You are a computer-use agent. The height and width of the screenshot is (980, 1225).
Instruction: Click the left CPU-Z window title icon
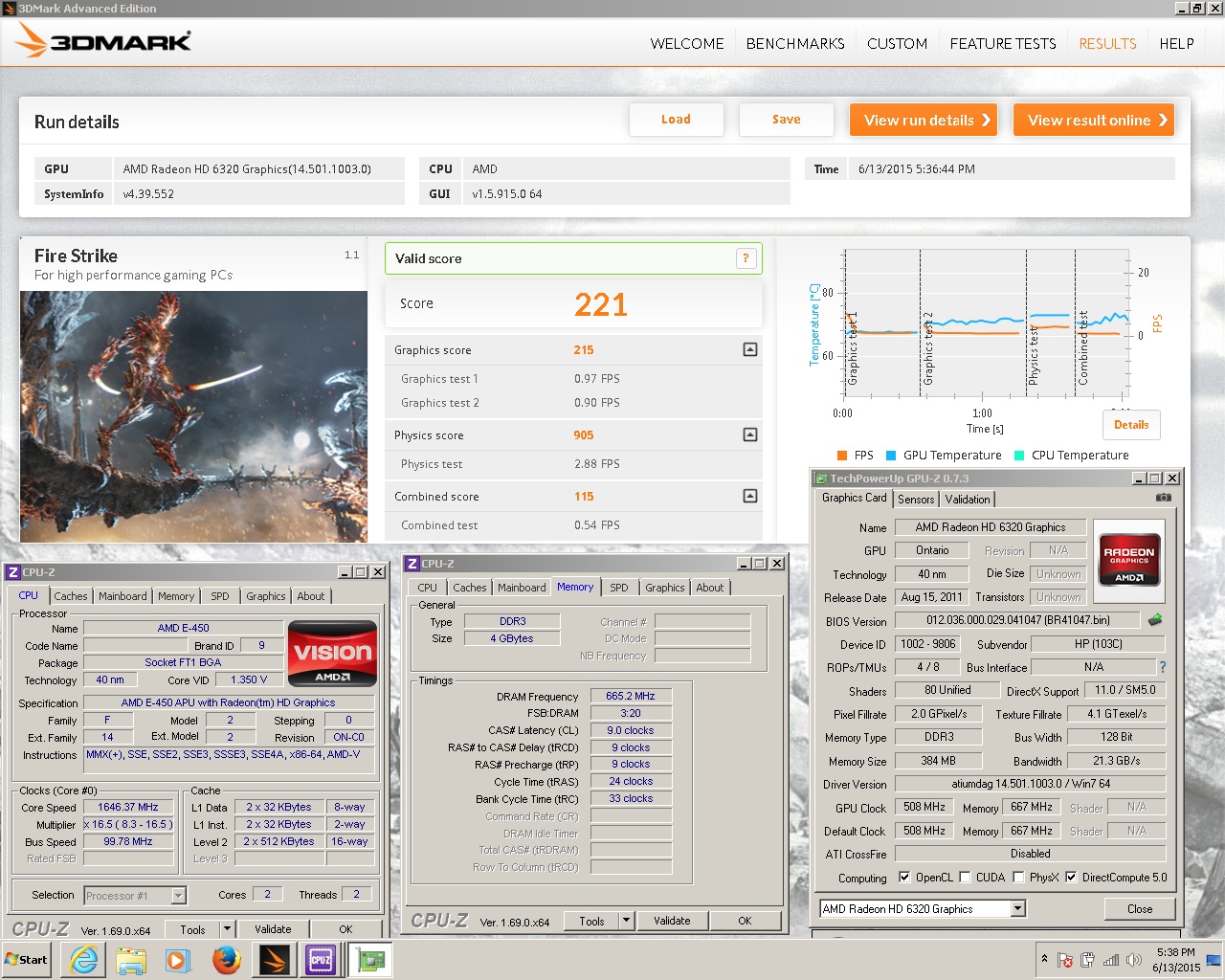click(13, 572)
